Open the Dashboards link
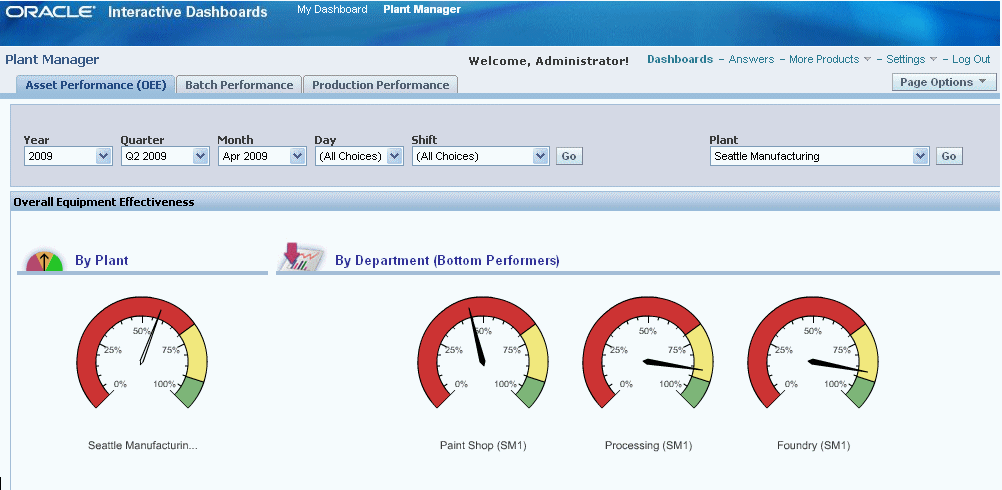The height and width of the screenshot is (490, 1002). (680, 59)
